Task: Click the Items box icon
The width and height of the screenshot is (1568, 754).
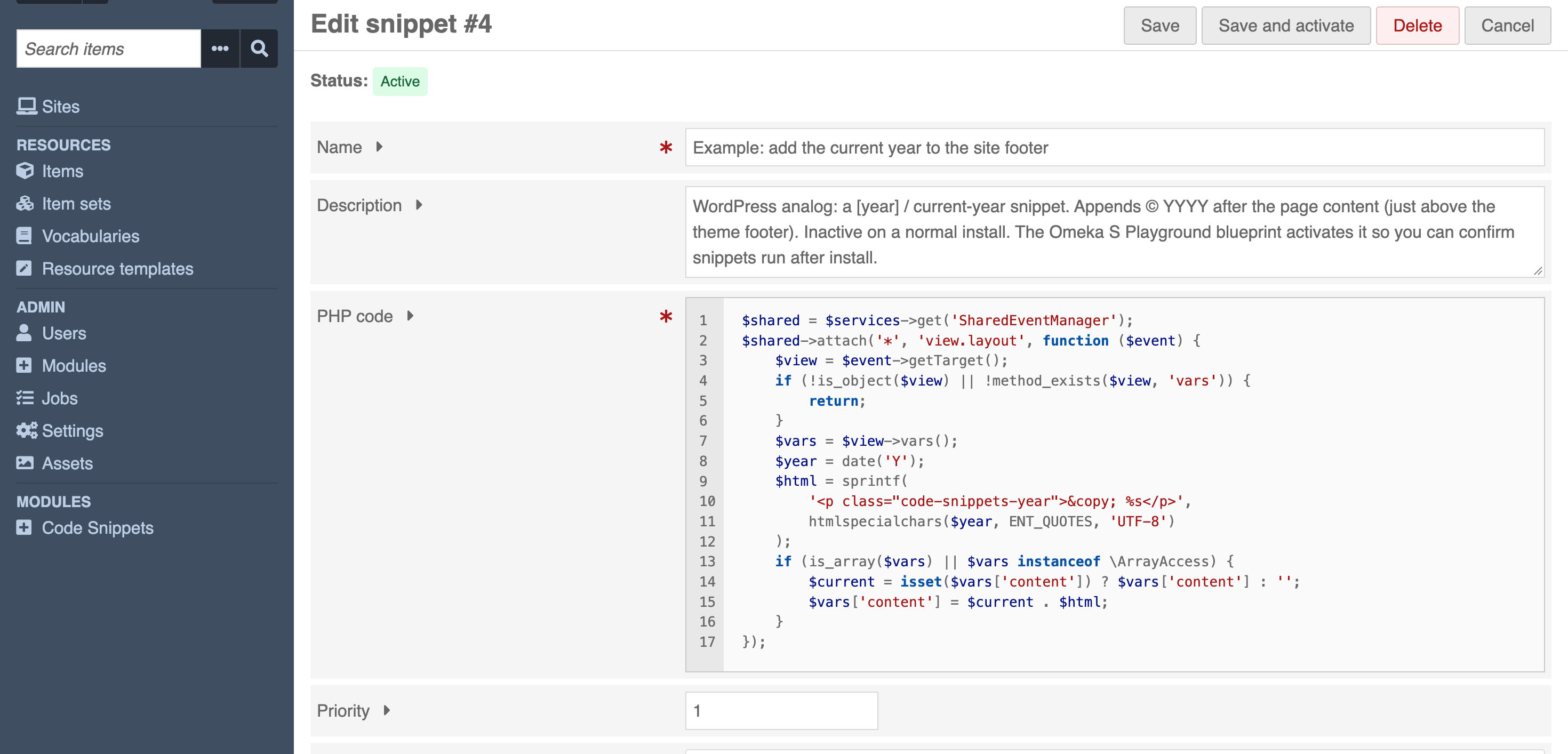Action: 25,171
